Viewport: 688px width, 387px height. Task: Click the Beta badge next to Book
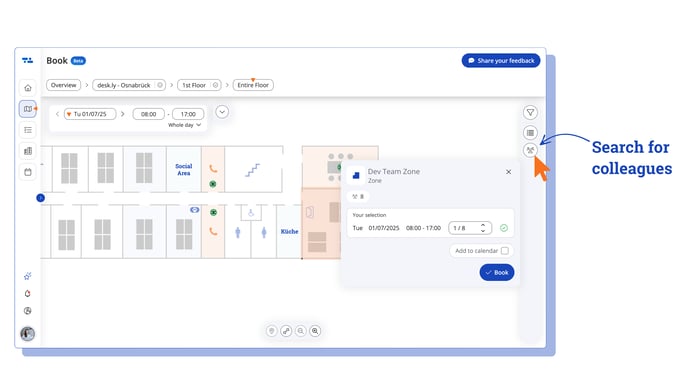coord(78,61)
